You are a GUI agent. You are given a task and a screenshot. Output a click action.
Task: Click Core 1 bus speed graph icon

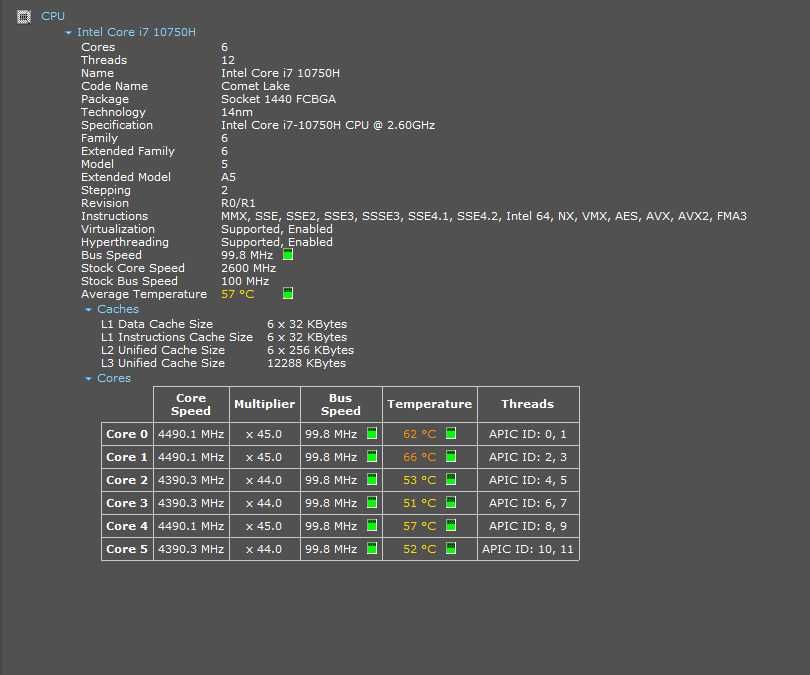[x=372, y=457]
